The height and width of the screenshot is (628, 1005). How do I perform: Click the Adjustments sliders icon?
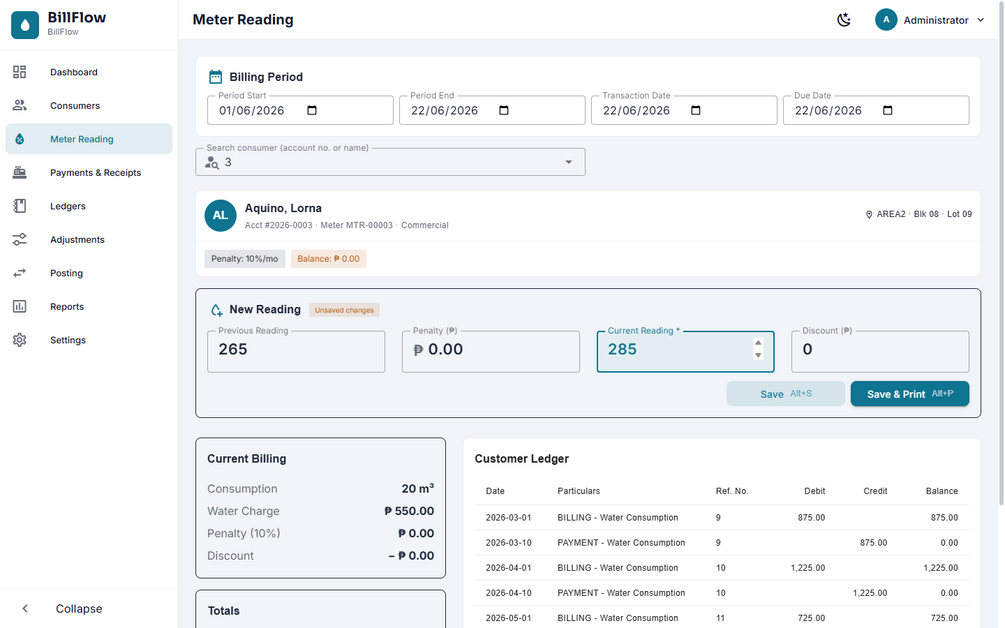(x=20, y=239)
